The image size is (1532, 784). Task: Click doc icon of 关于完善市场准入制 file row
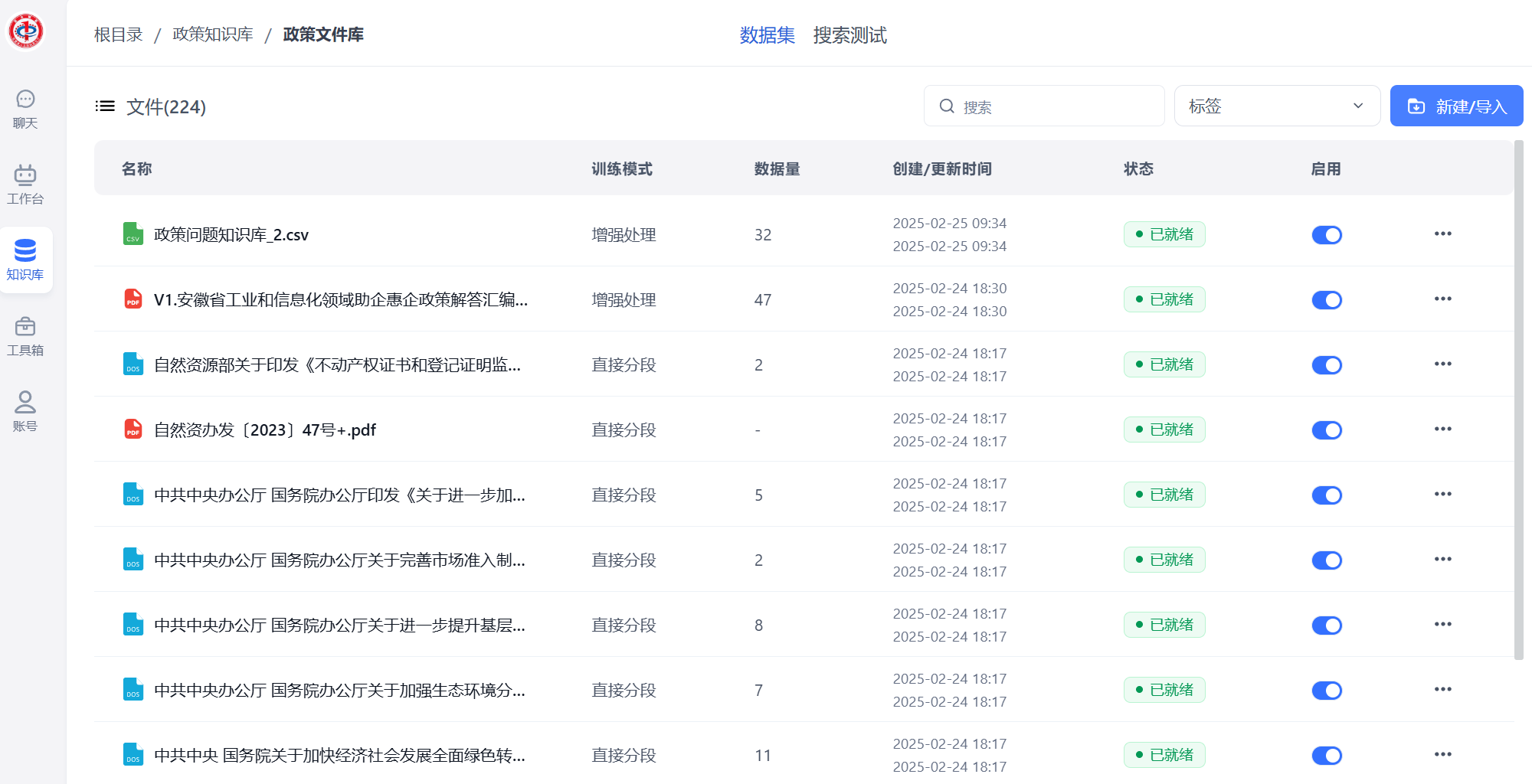(x=133, y=560)
